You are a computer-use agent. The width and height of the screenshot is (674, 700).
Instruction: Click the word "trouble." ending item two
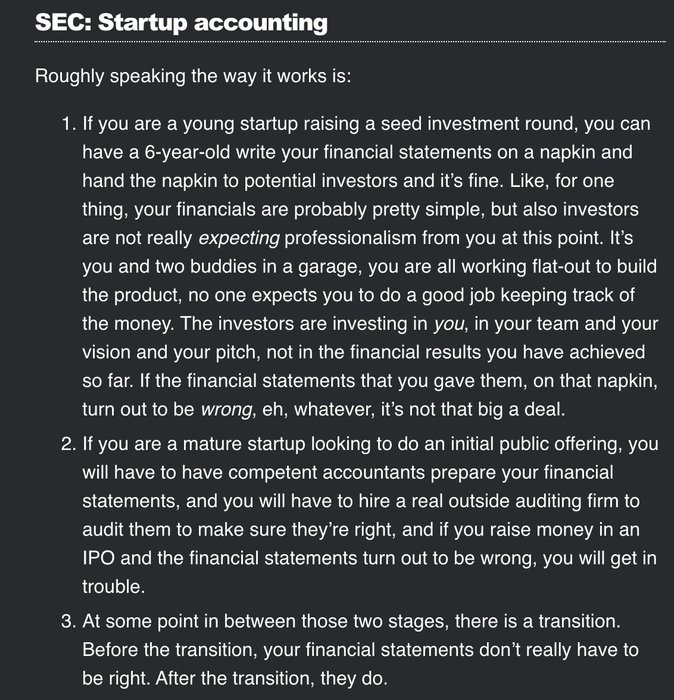click(114, 587)
